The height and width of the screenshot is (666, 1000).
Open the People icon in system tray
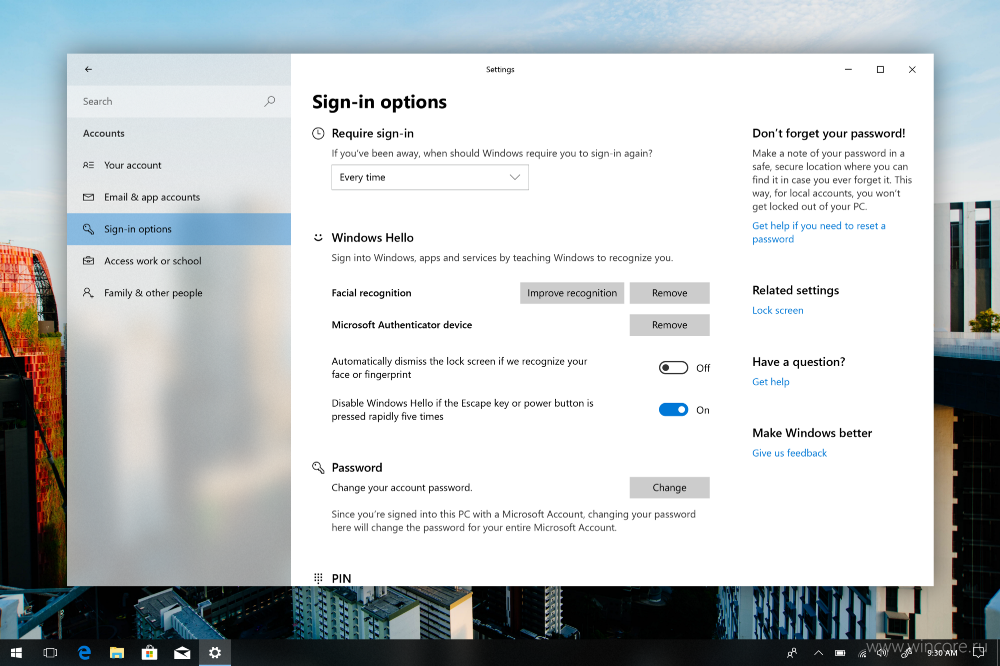tap(792, 653)
